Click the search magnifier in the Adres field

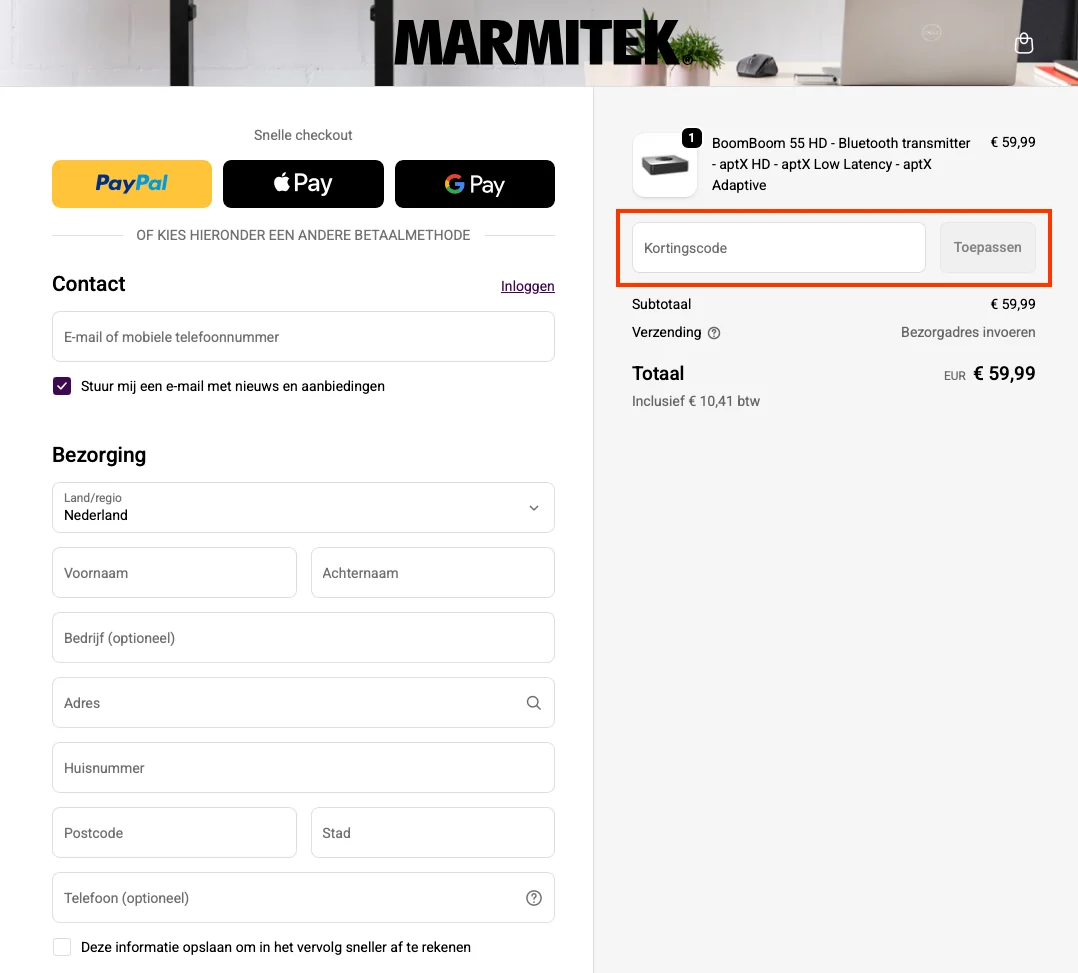pyautogui.click(x=533, y=703)
